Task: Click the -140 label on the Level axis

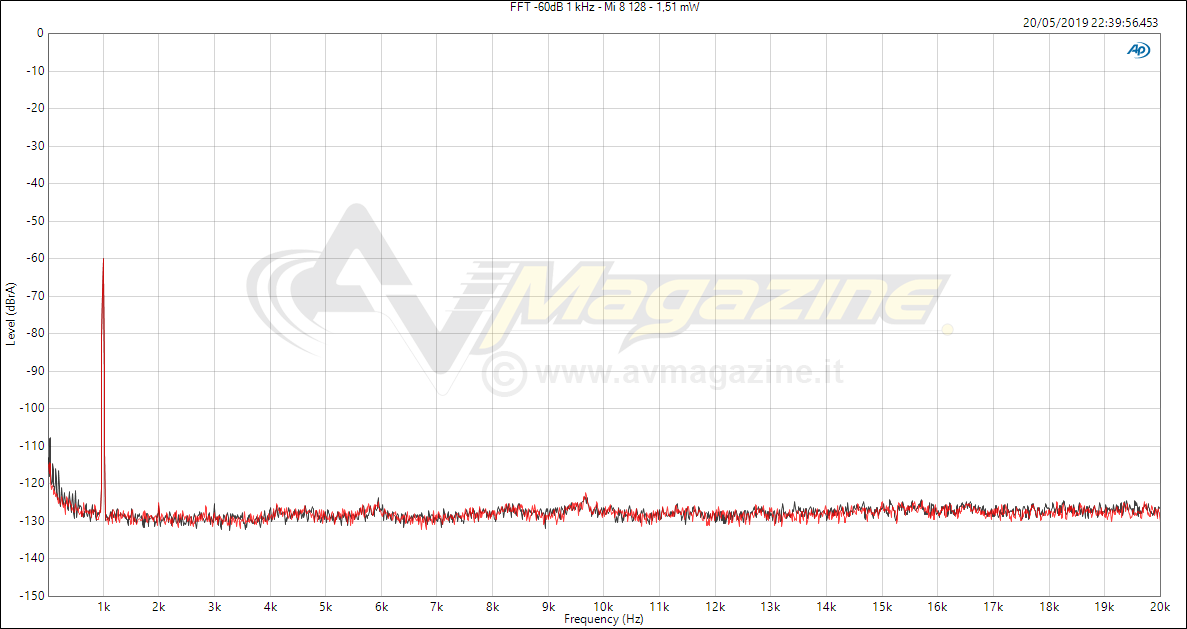Action: click(x=33, y=558)
